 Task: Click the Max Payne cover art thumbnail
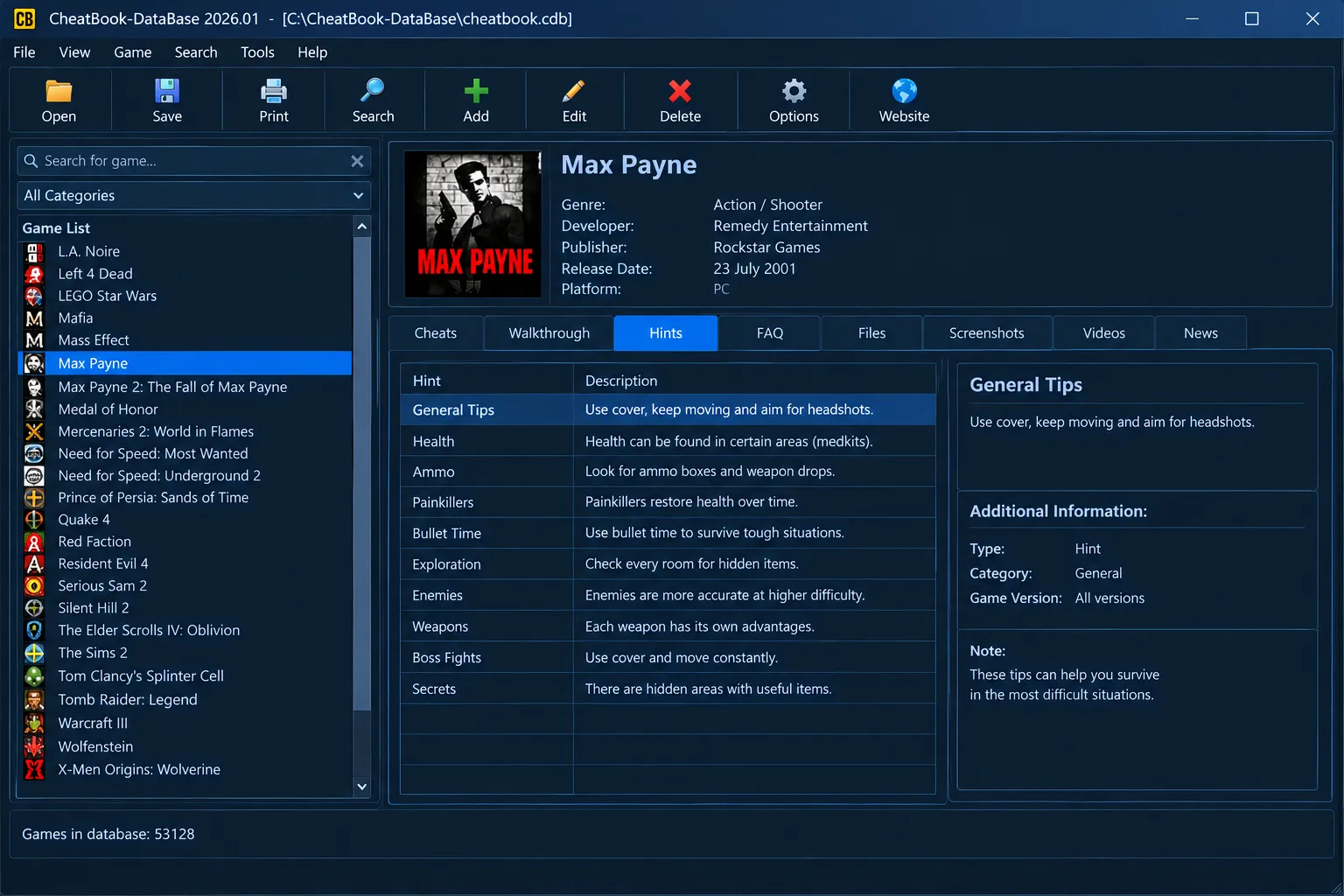click(472, 224)
